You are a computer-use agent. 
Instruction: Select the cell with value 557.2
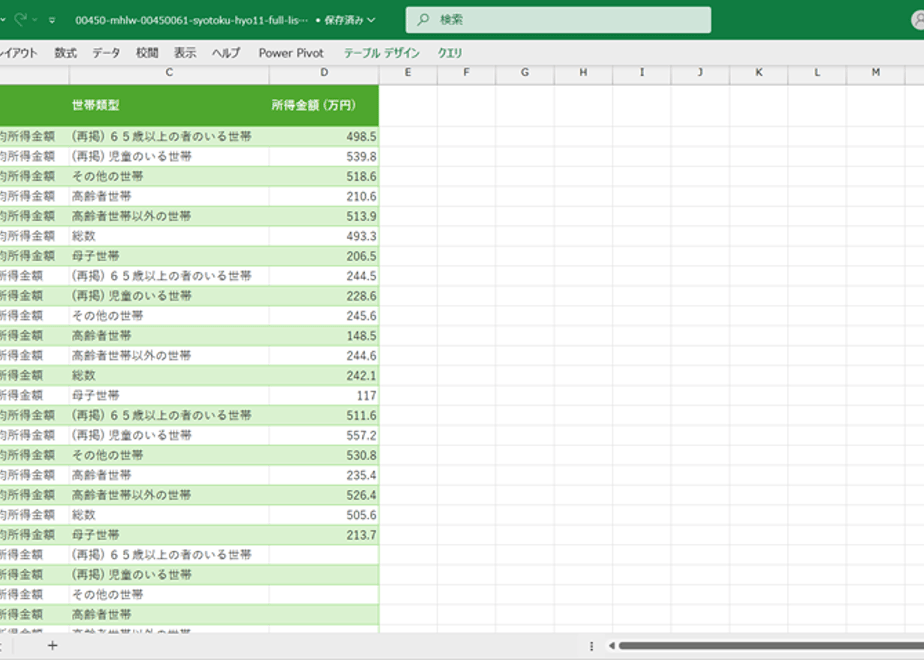click(x=324, y=435)
